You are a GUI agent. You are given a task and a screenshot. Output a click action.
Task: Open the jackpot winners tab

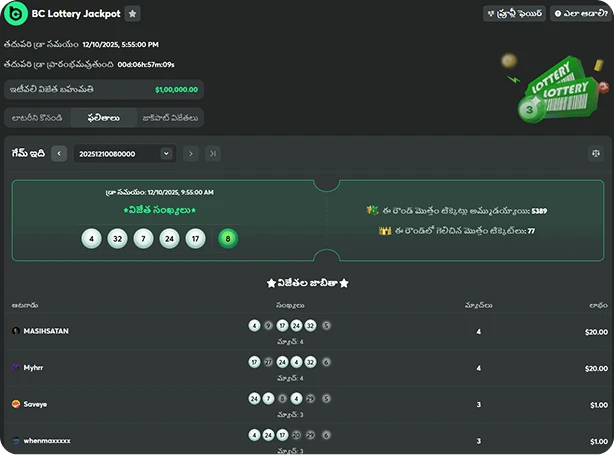click(169, 118)
